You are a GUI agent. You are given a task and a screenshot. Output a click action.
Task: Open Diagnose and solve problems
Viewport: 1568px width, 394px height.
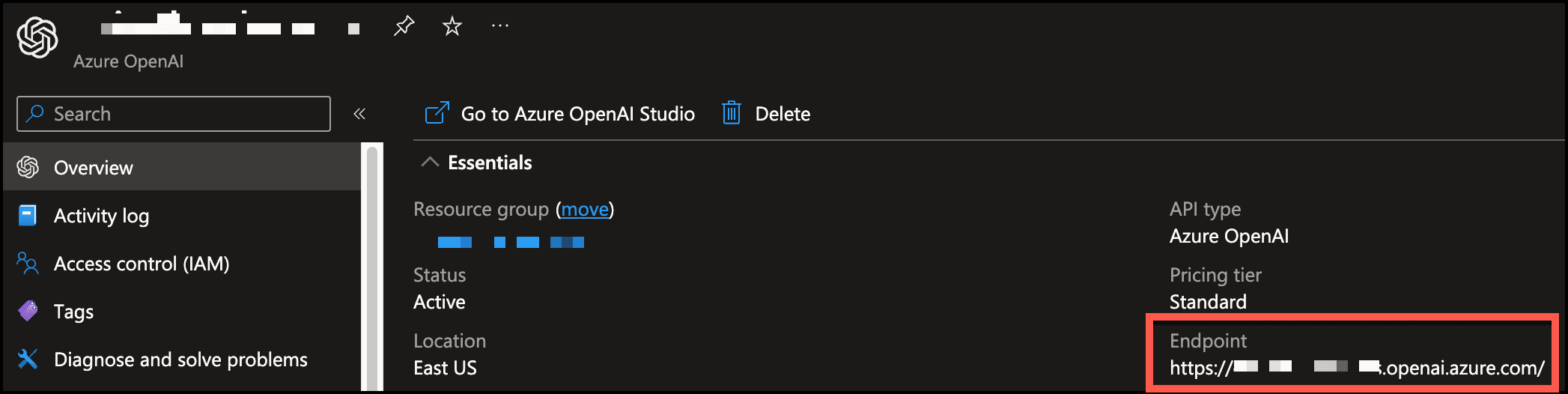click(x=182, y=360)
